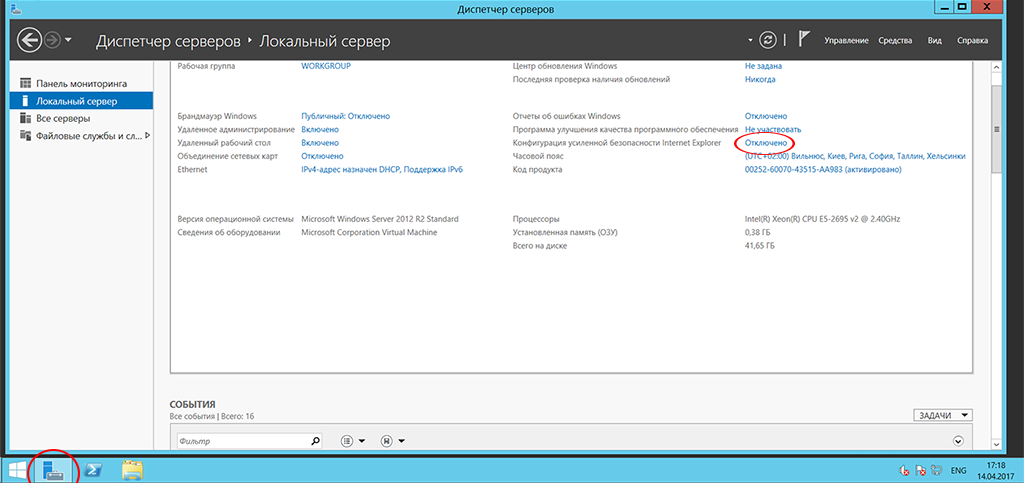
Task: Click Отключено for Internet Explorer enhanced security
Action: point(766,142)
